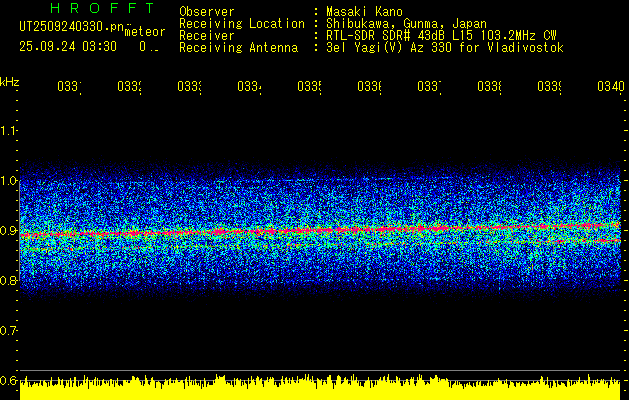The image size is (629, 400).
Task: Click the observer name Masaki Kano
Action: tap(364, 12)
